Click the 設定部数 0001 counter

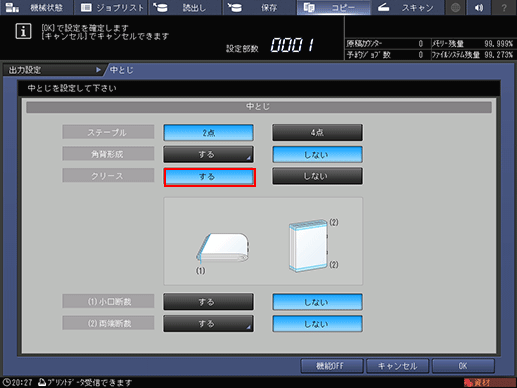pos(270,45)
